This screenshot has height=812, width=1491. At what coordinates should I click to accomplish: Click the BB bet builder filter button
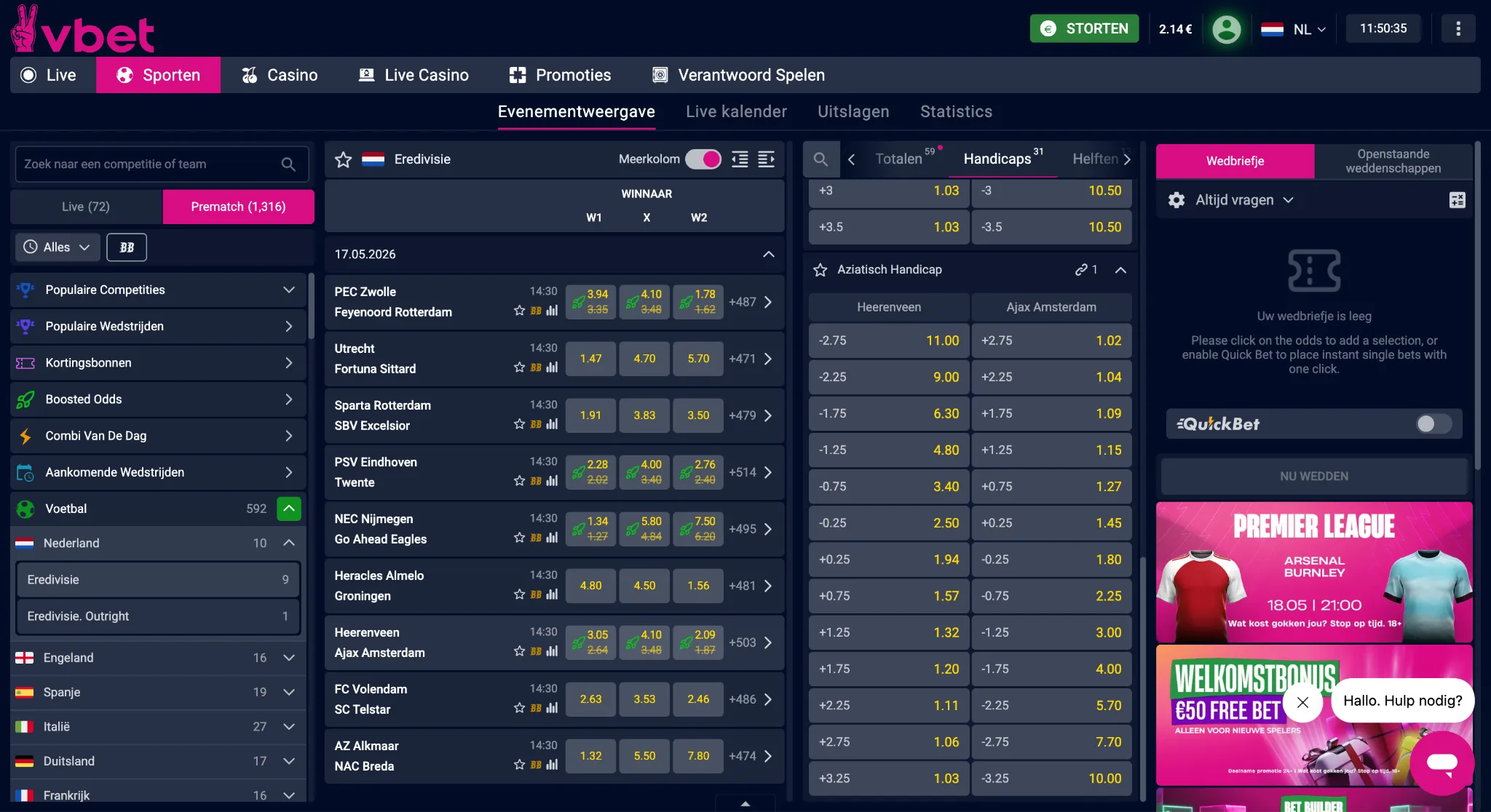point(127,247)
